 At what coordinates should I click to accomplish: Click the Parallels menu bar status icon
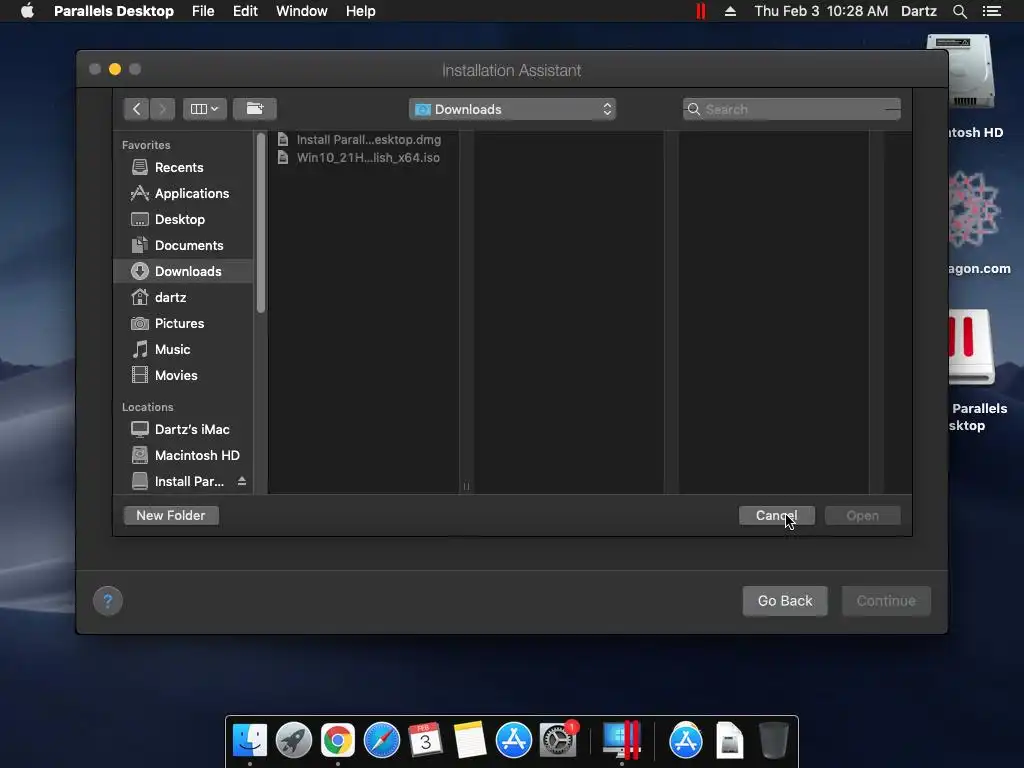pyautogui.click(x=701, y=11)
